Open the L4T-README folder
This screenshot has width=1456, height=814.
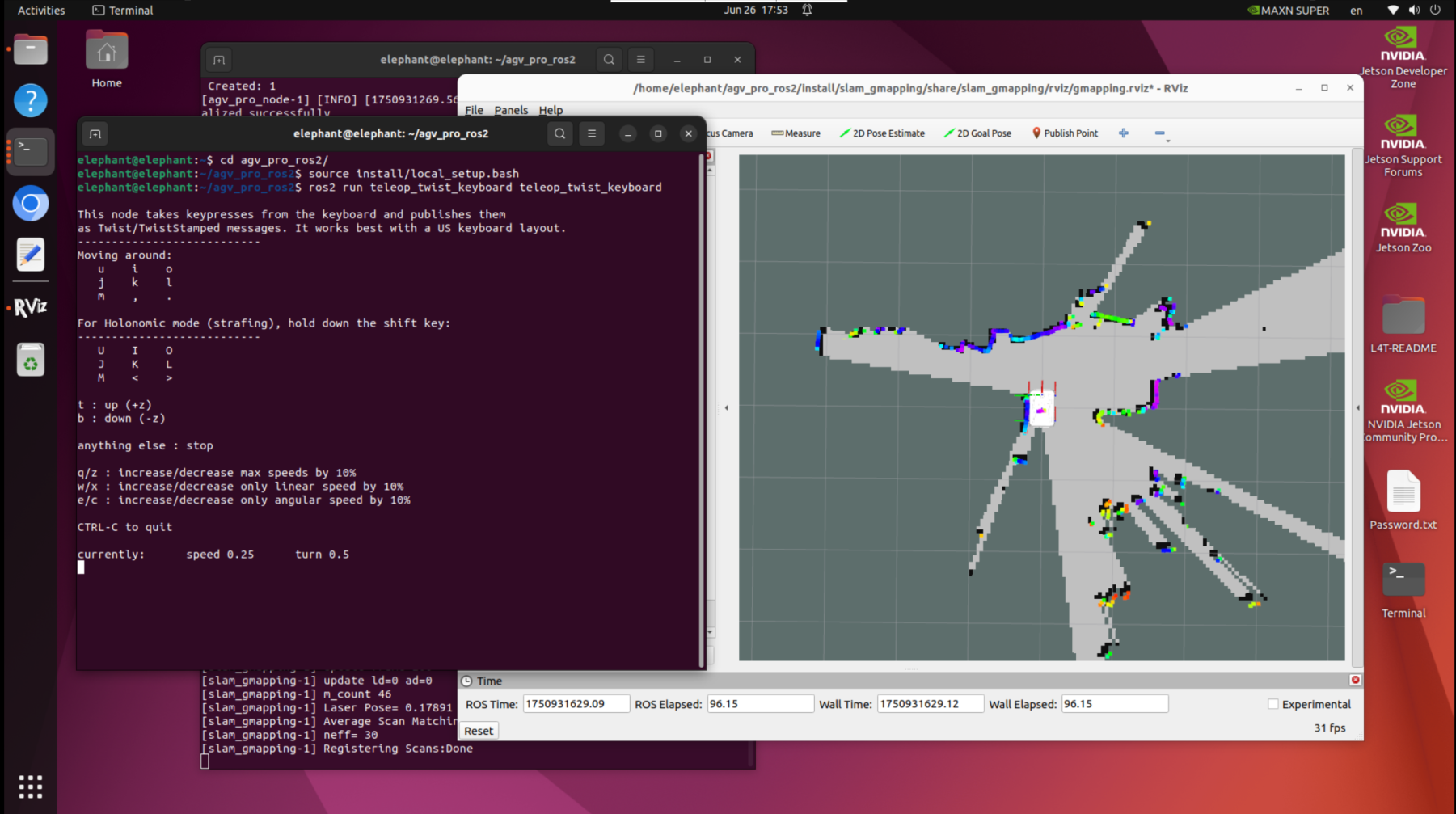point(1403,325)
